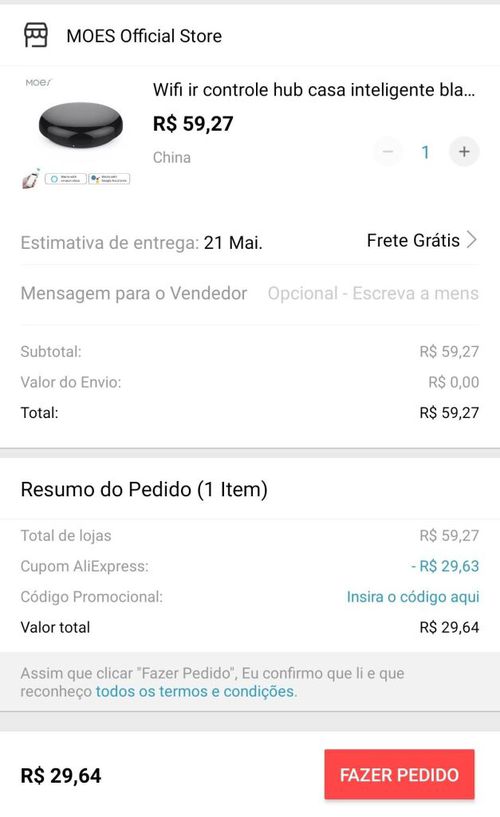Select the quantity number field

(x=426, y=152)
